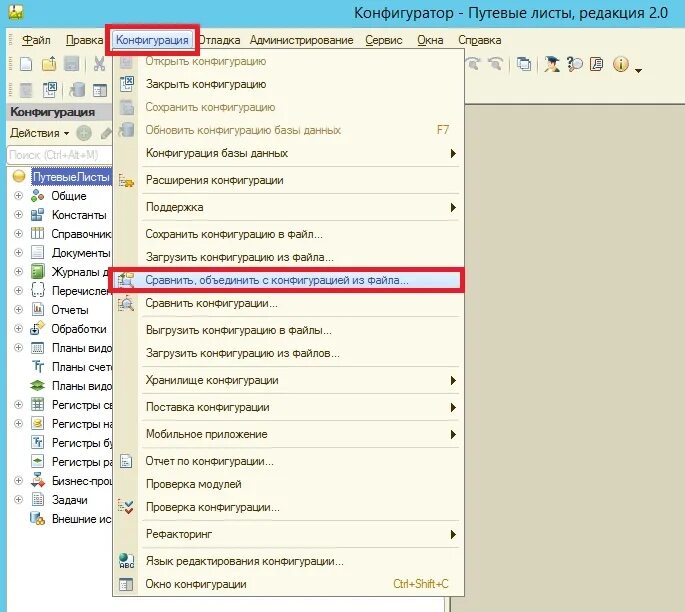Viewport: 685px width, 612px height.
Task: Expand the Журналы документов tree node
Action: point(18,271)
